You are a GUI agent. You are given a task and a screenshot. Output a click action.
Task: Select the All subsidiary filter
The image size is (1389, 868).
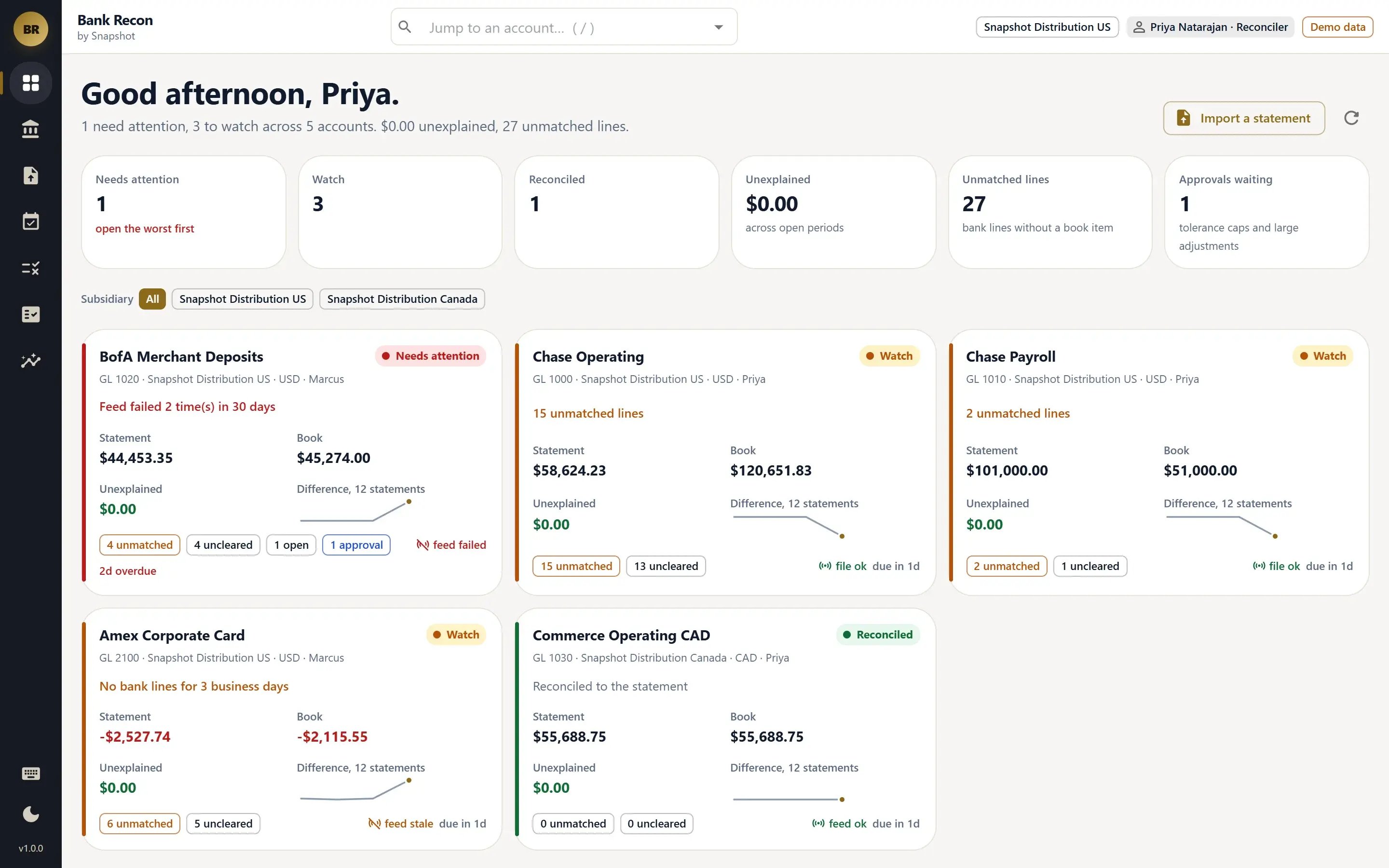152,299
